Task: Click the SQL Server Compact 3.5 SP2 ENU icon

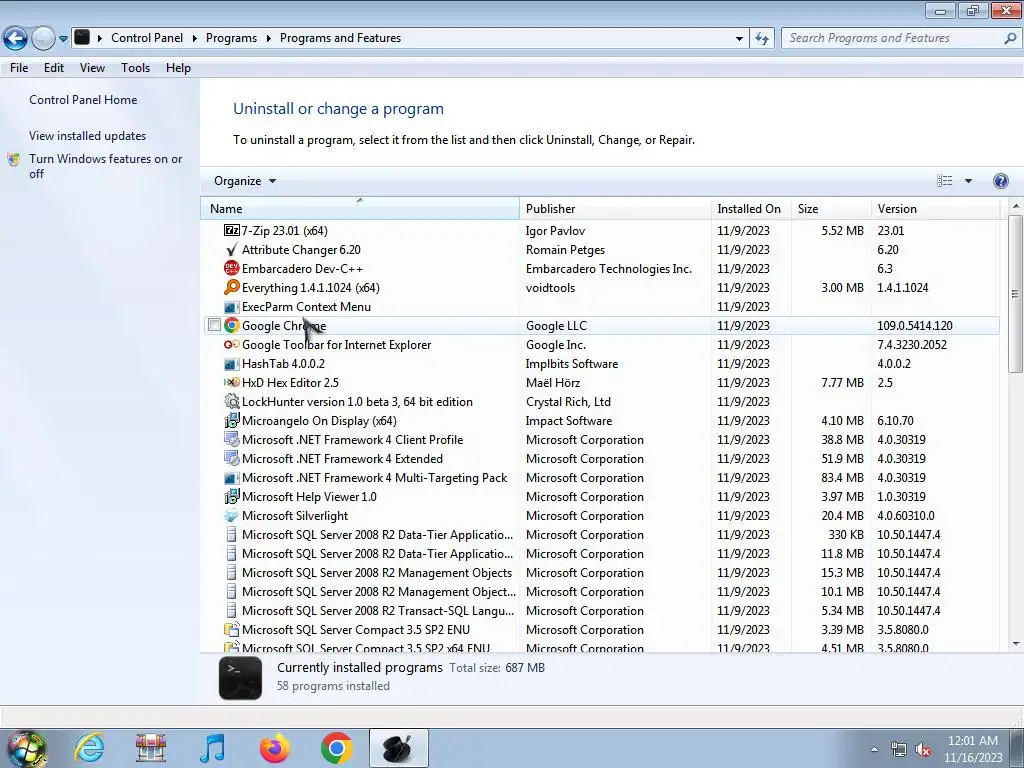Action: [231, 630]
